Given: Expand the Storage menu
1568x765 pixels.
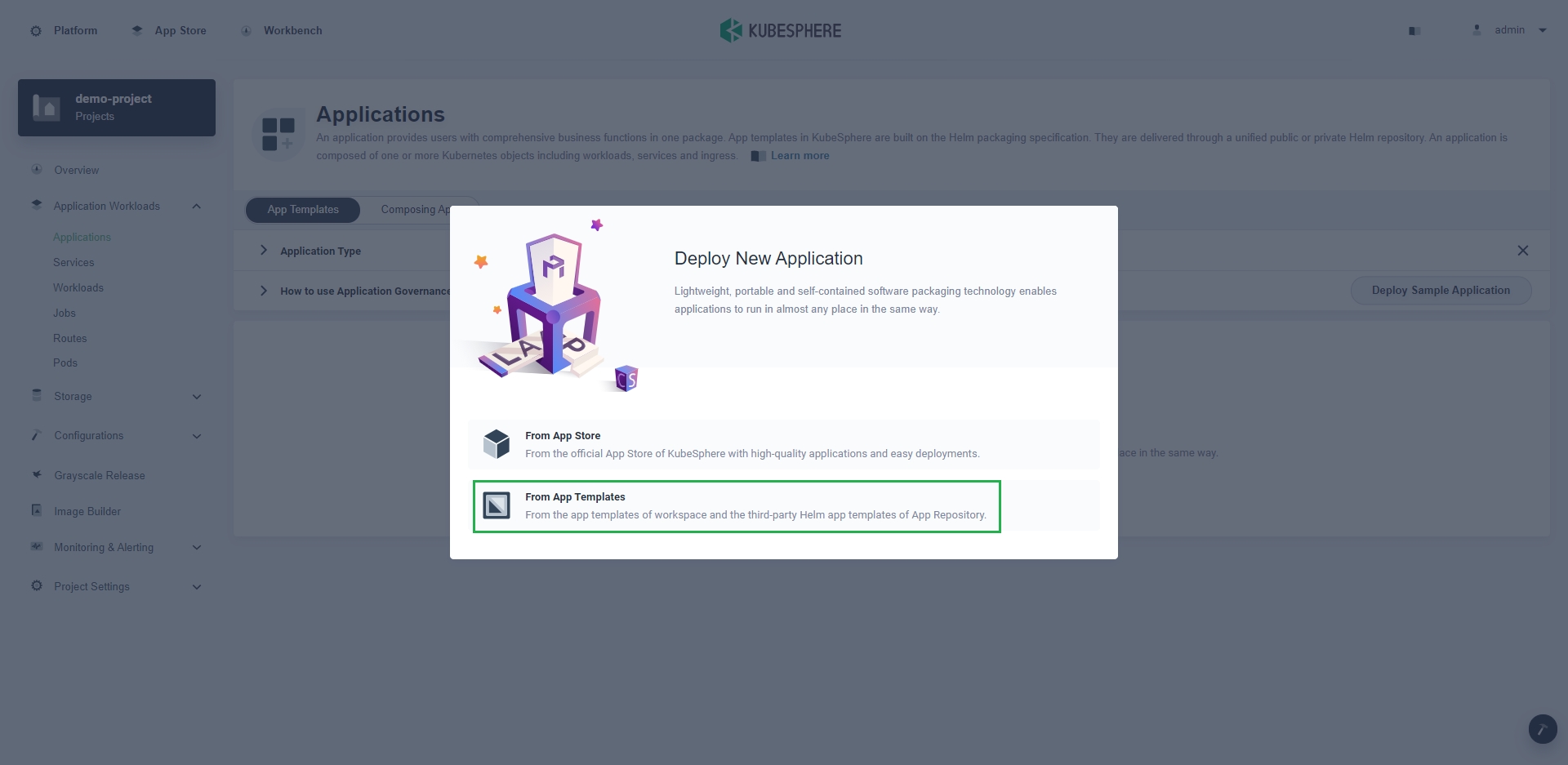Looking at the screenshot, I should coord(197,397).
